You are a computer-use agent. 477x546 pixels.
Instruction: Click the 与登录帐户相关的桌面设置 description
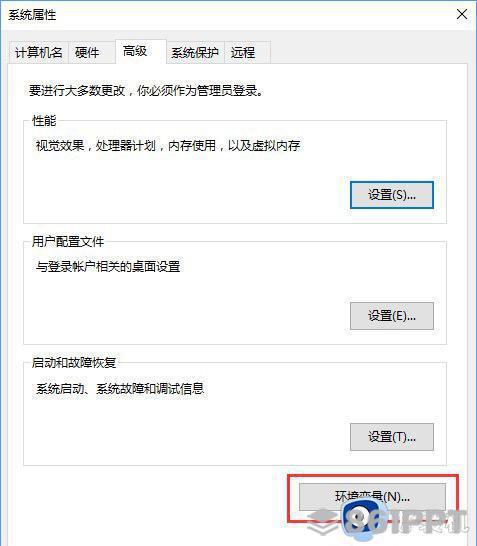108,266
